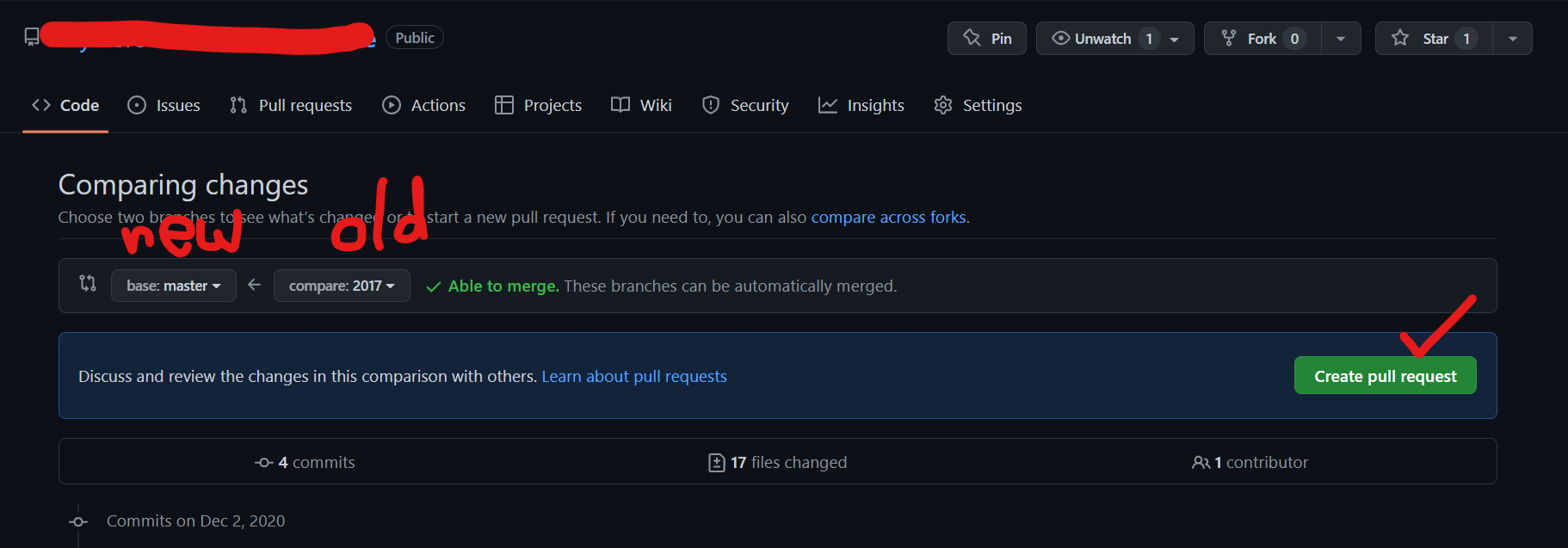This screenshot has height=548, width=1568.
Task: Click the Able to merge status text
Action: click(503, 286)
